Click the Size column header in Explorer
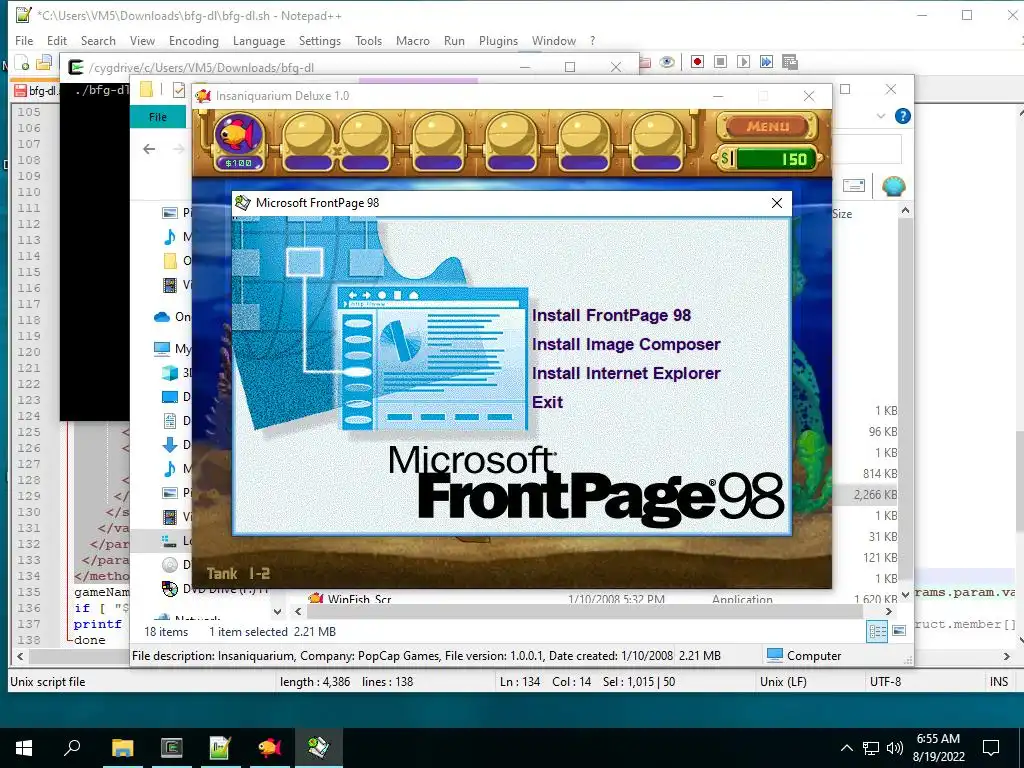Image resolution: width=1024 pixels, height=768 pixels. coord(842,214)
